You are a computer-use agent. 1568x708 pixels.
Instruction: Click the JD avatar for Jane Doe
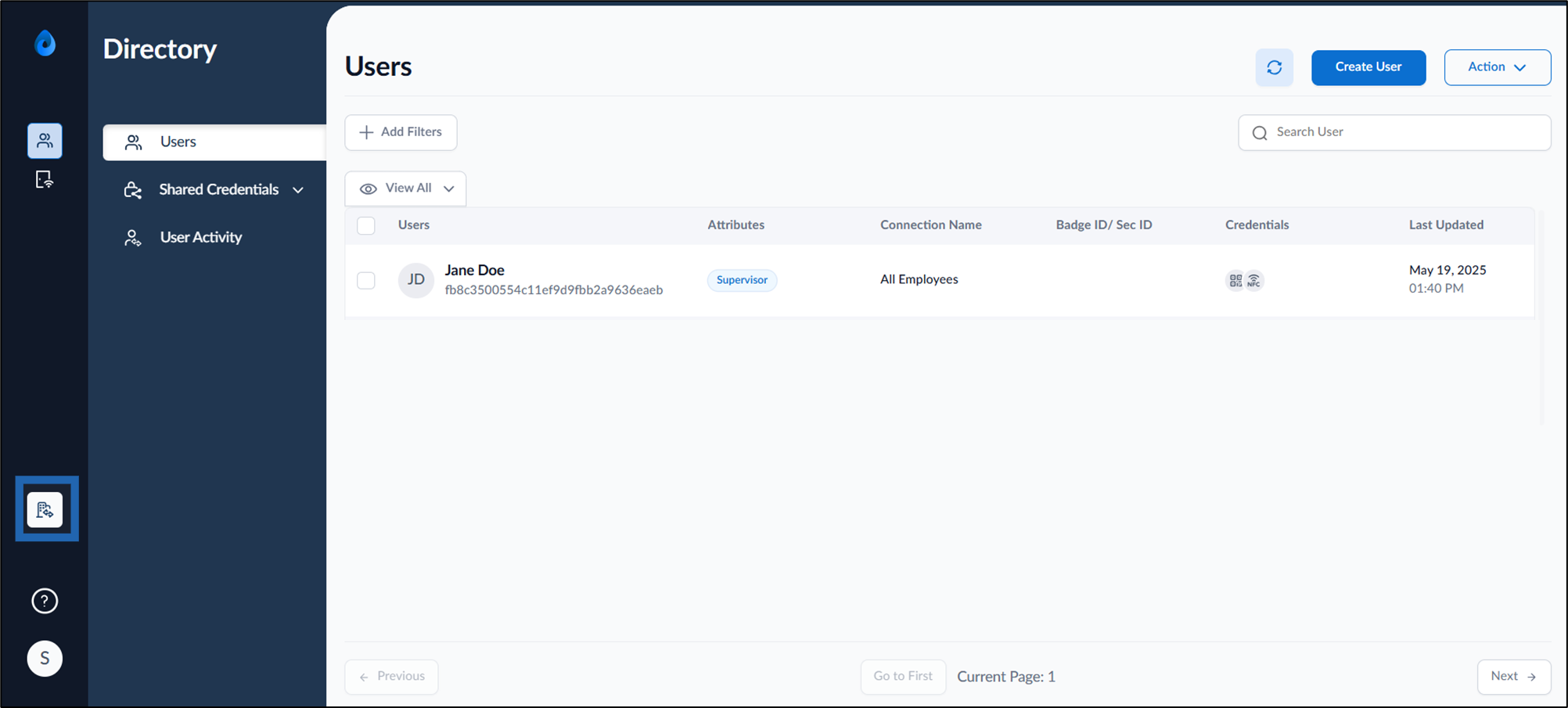pyautogui.click(x=416, y=280)
